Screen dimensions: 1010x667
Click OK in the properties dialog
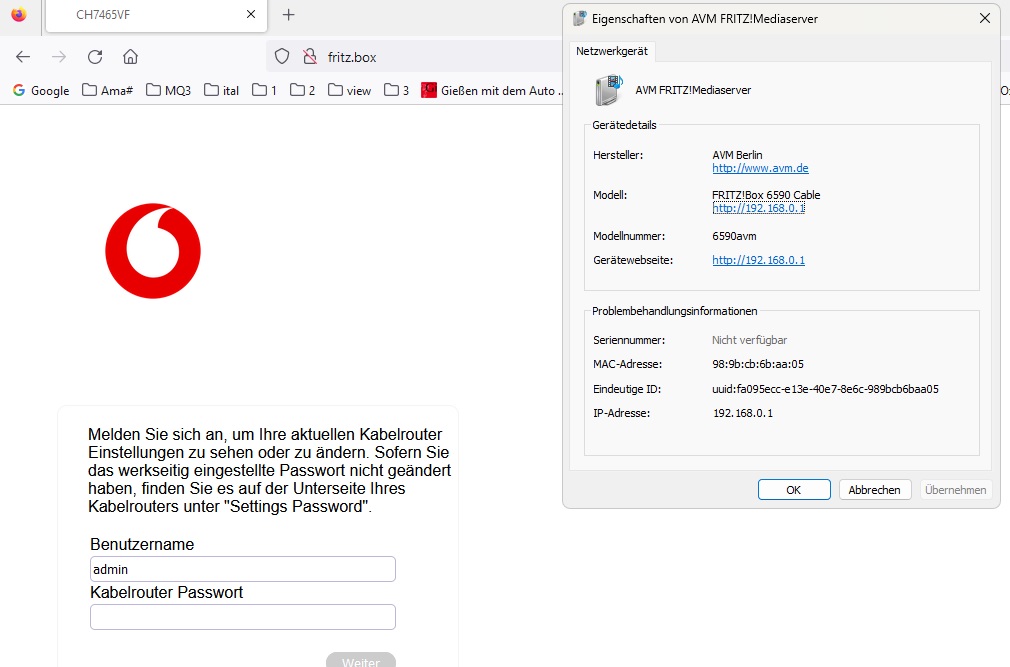(x=794, y=489)
